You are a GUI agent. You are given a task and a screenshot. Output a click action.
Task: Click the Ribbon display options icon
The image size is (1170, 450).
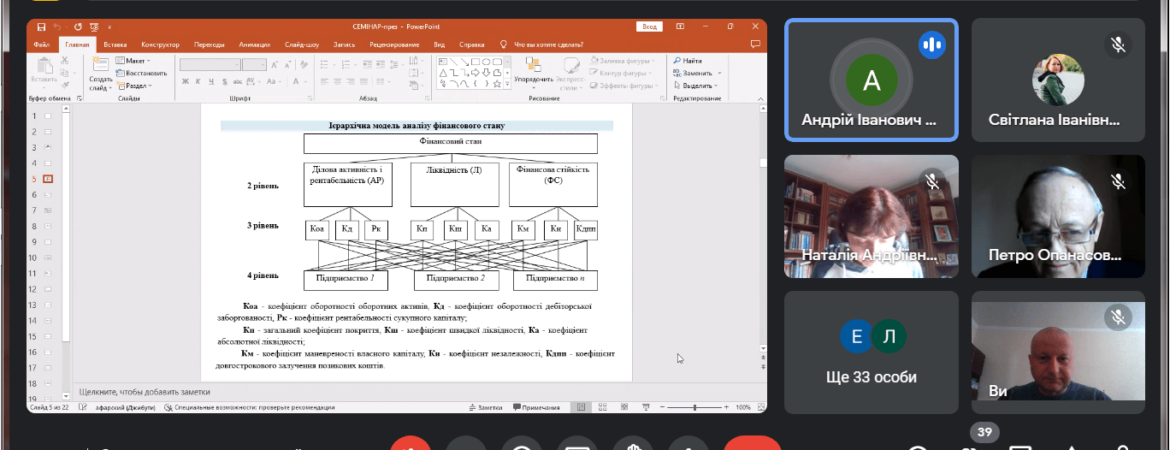coord(680,27)
